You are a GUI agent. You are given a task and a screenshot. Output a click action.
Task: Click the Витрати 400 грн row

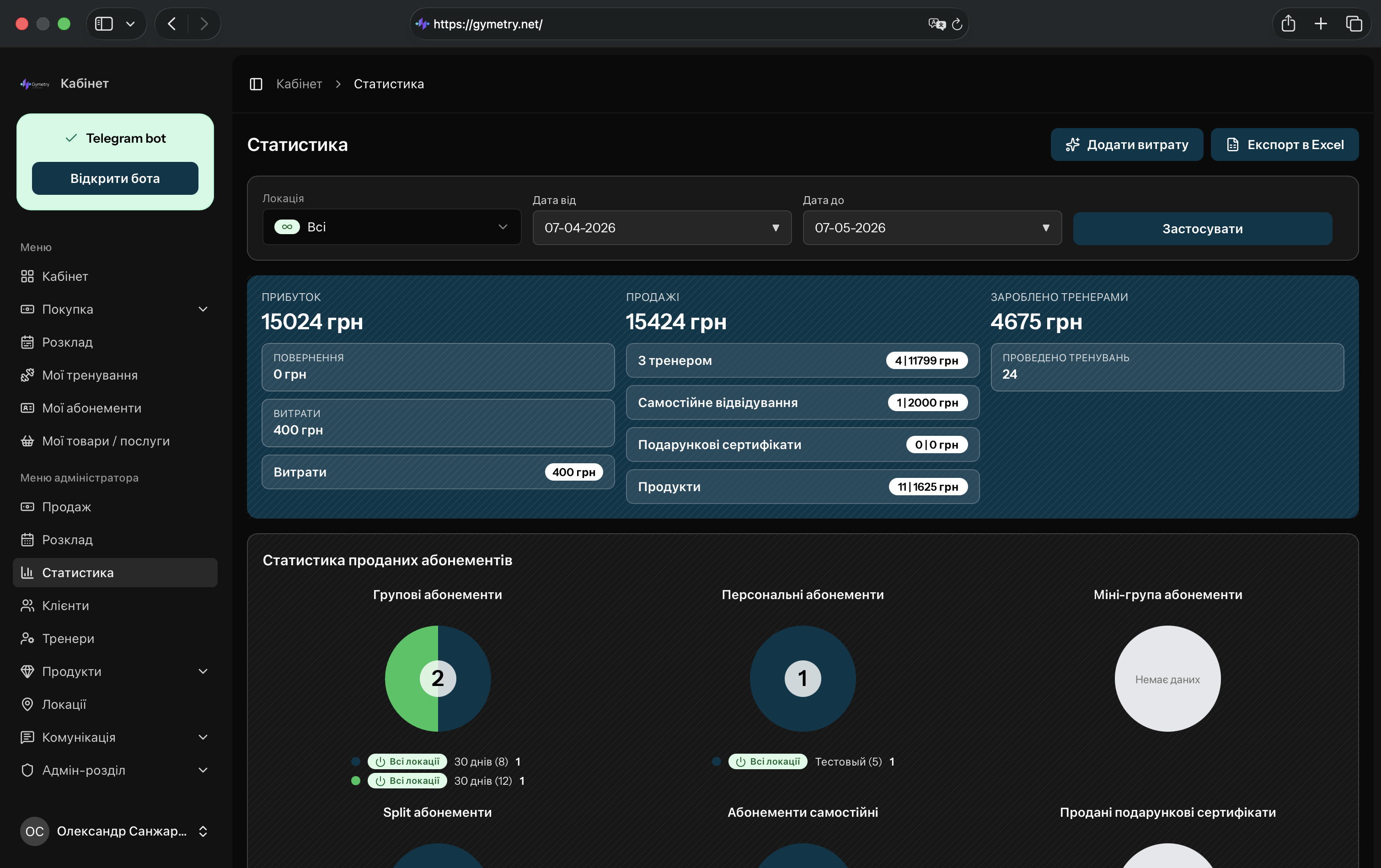point(438,472)
